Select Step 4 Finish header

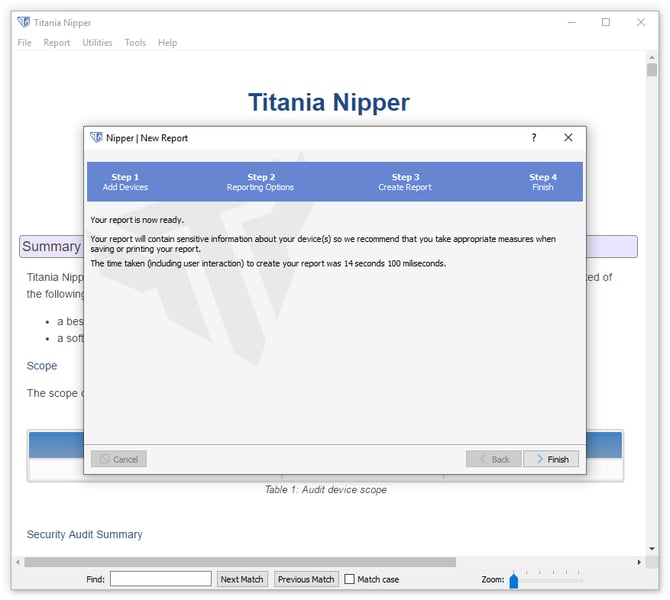(x=542, y=182)
